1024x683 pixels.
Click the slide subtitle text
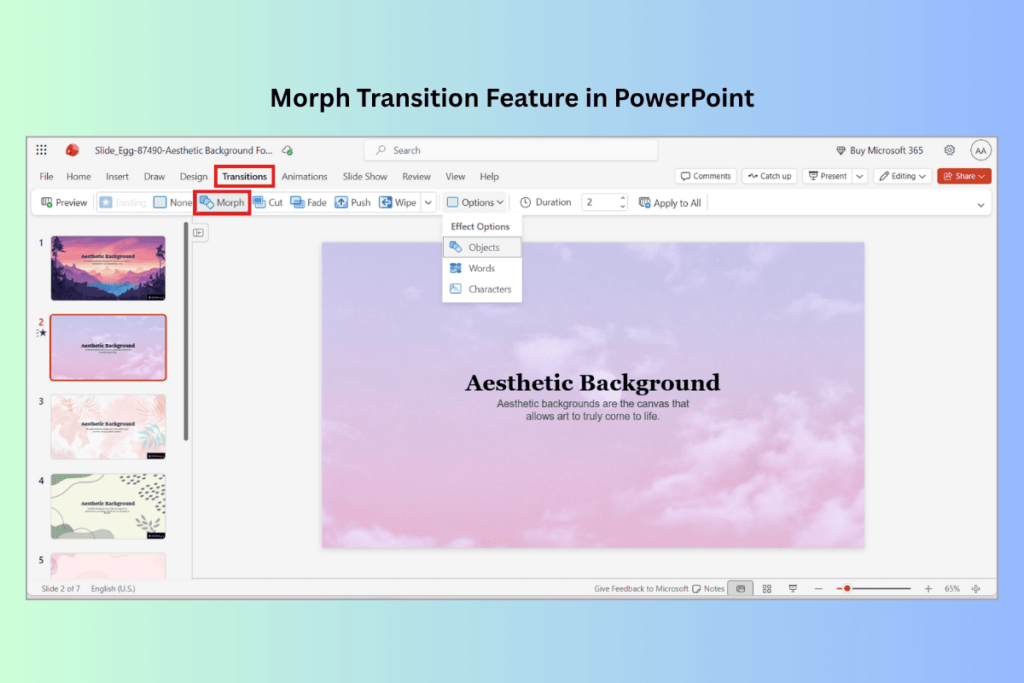592,410
